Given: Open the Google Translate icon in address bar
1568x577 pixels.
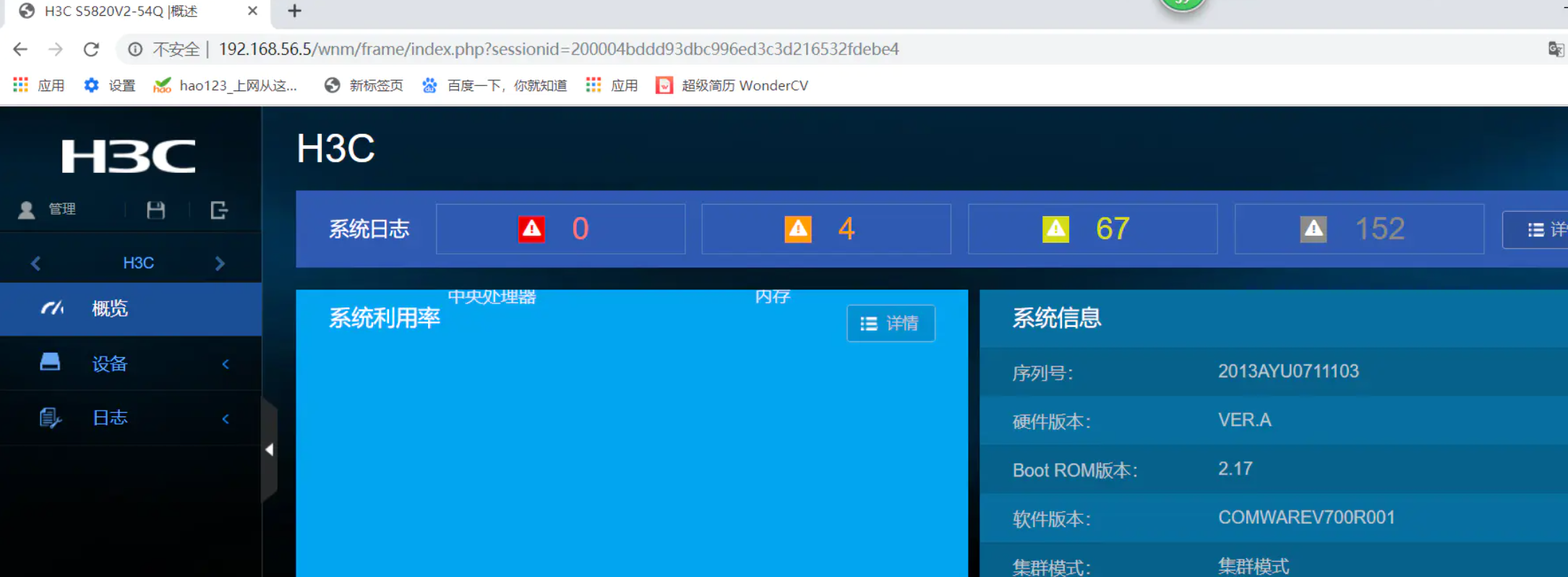Looking at the screenshot, I should pyautogui.click(x=1555, y=49).
